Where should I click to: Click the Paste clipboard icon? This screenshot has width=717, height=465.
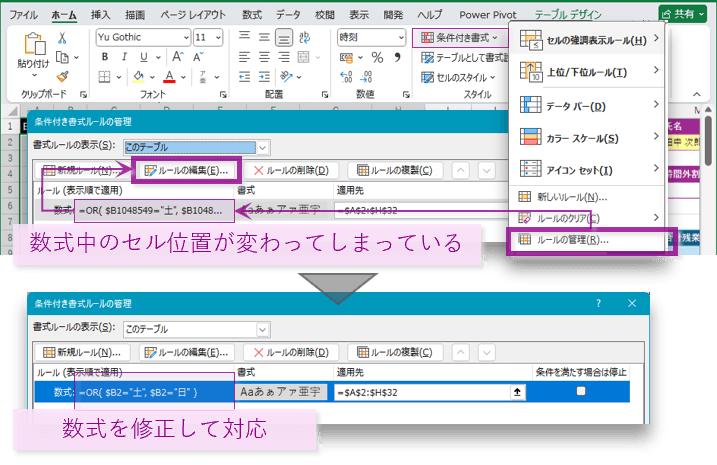coord(35,44)
